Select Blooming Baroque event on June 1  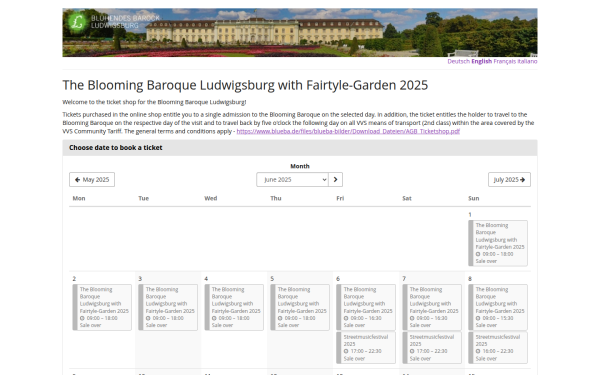pos(498,243)
